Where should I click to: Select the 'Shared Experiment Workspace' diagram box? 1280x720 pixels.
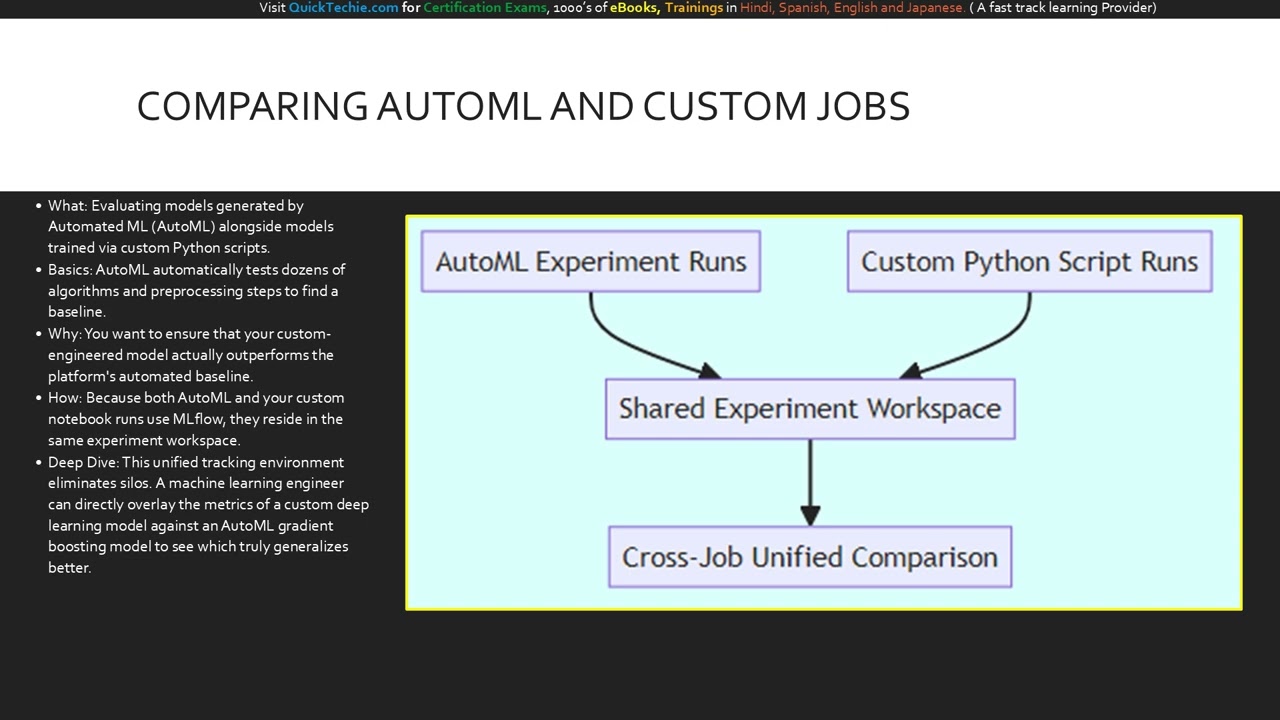click(810, 409)
